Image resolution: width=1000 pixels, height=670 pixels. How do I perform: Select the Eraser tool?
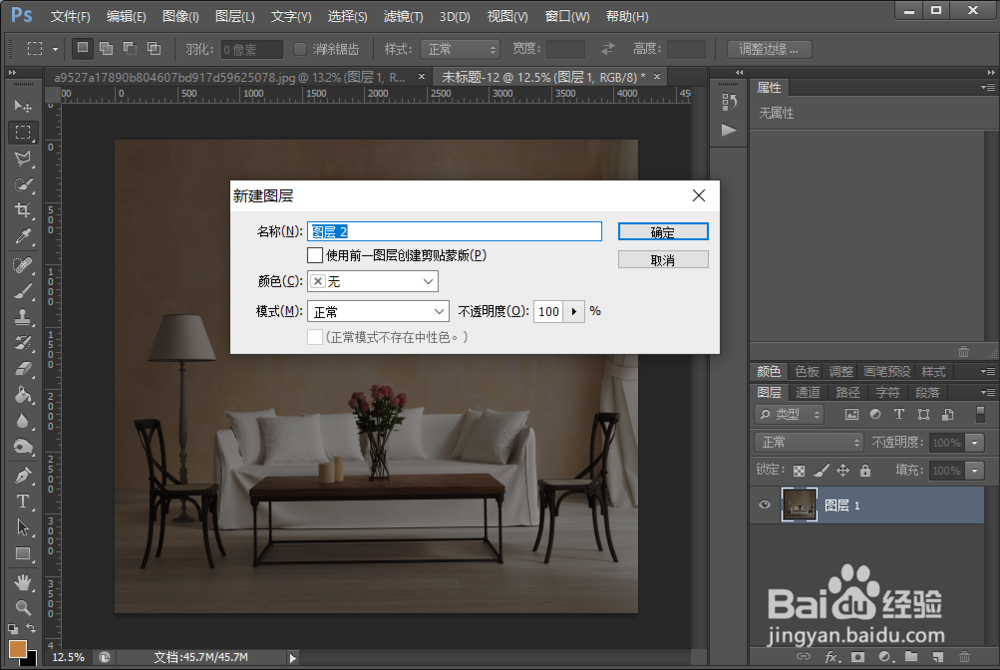click(23, 368)
